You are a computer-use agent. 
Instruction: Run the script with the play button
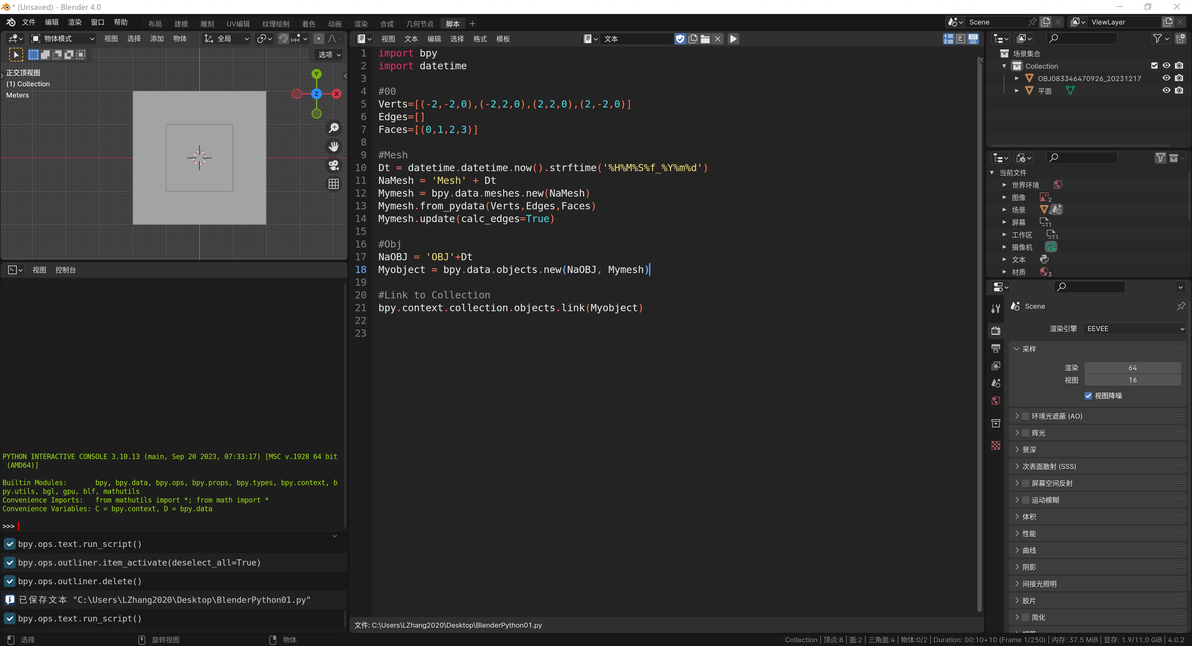pos(733,39)
